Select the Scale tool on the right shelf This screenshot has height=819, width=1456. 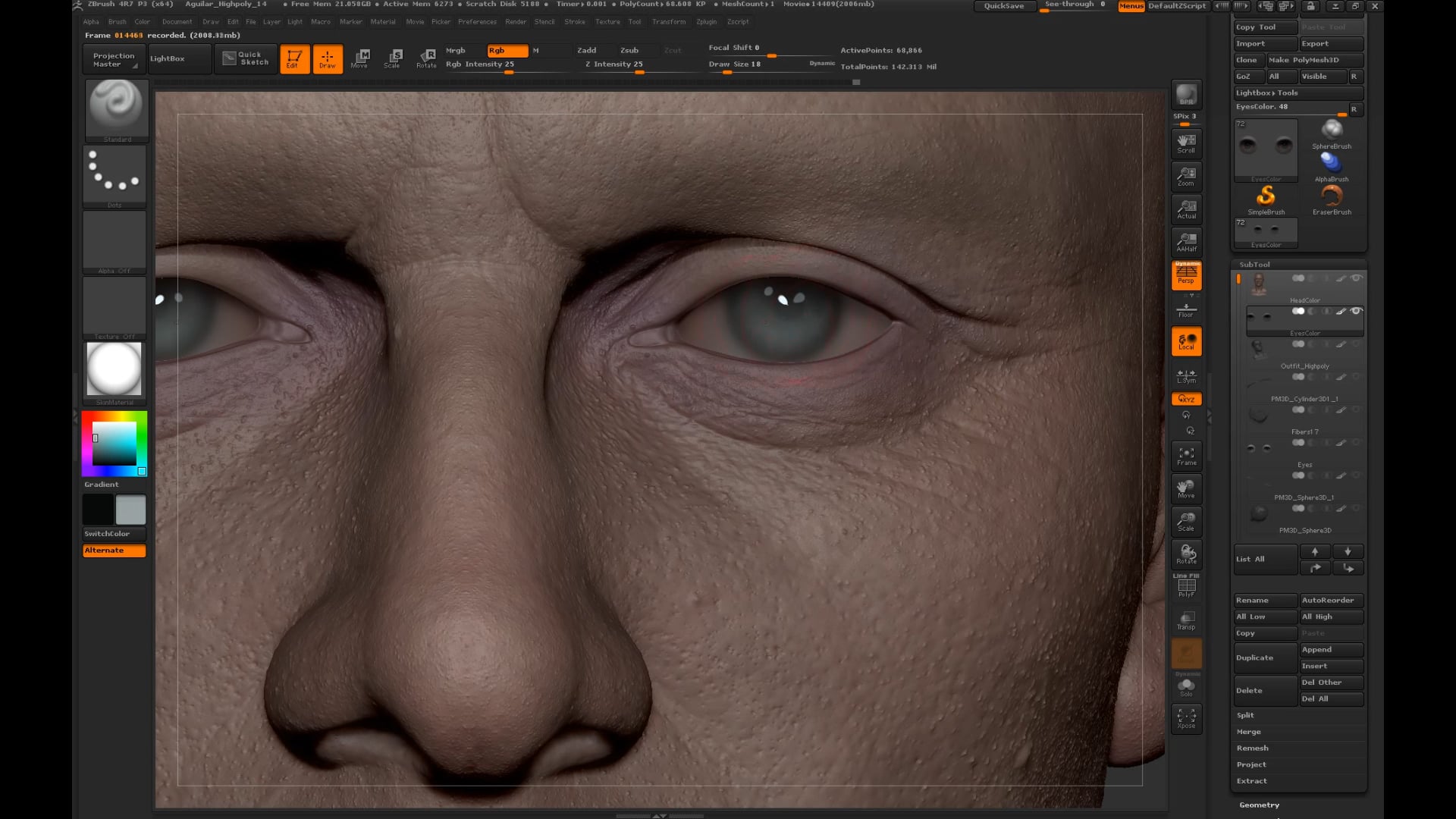coord(1186,522)
